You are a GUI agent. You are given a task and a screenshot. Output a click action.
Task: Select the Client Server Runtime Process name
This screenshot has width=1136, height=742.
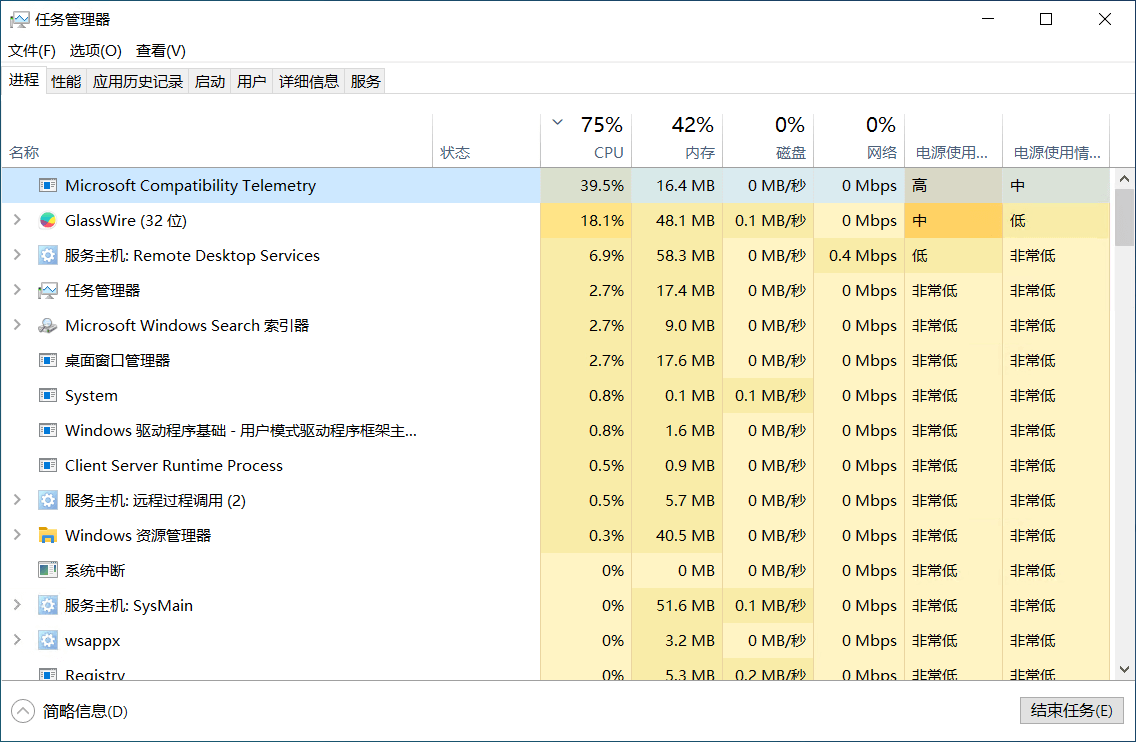174,465
